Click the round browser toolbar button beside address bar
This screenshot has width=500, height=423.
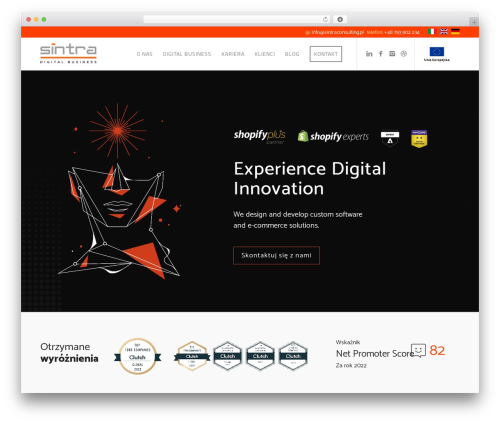pos(340,20)
